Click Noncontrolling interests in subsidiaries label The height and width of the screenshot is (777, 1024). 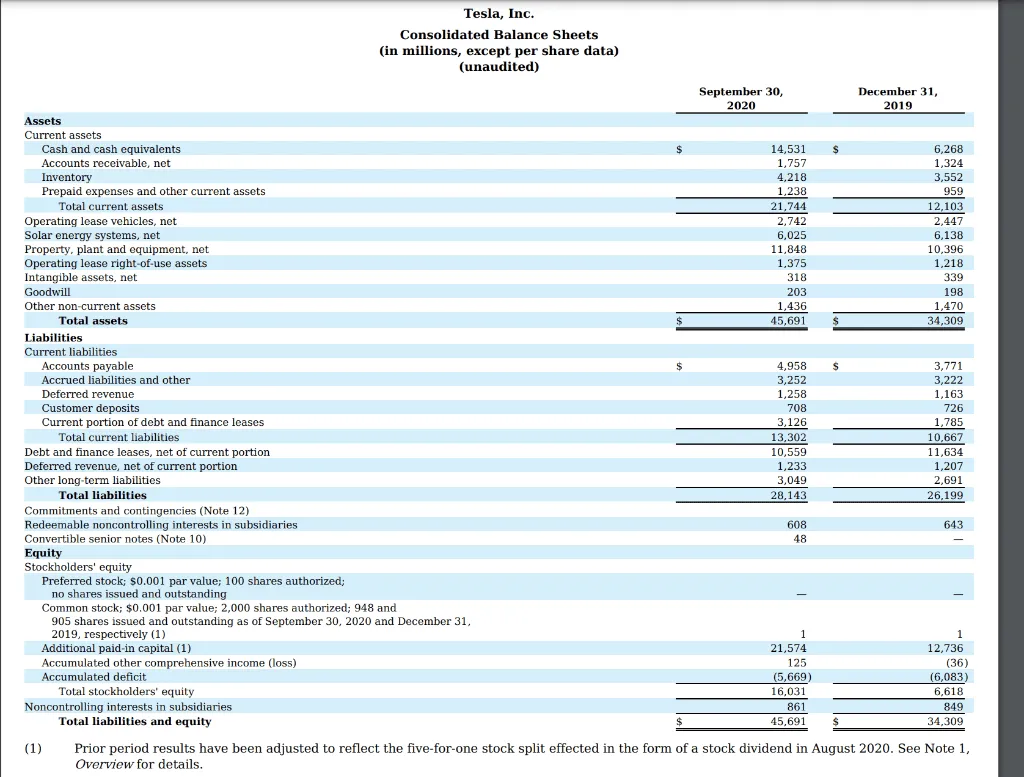point(128,707)
